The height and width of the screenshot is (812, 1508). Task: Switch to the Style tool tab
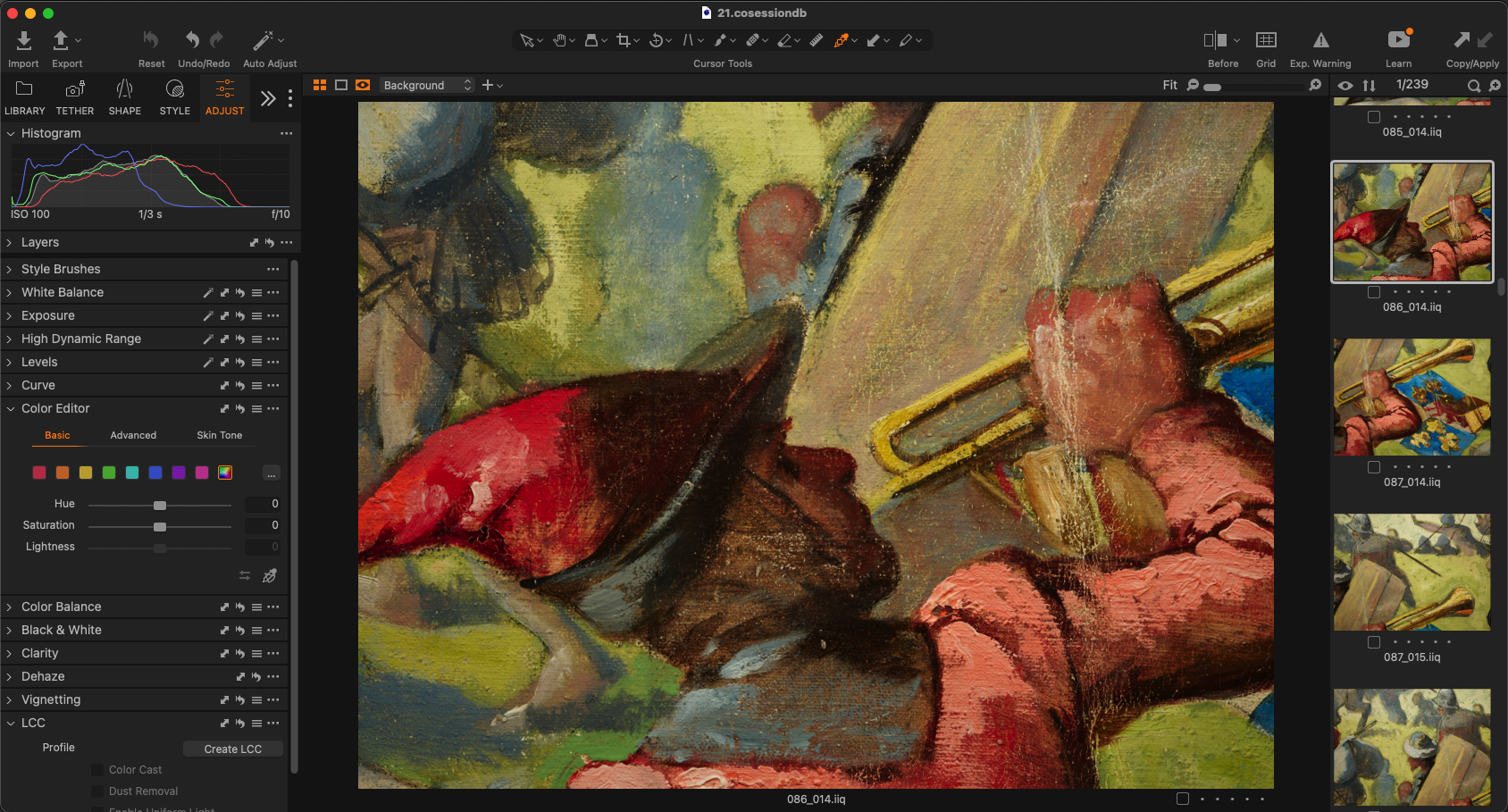pos(175,96)
